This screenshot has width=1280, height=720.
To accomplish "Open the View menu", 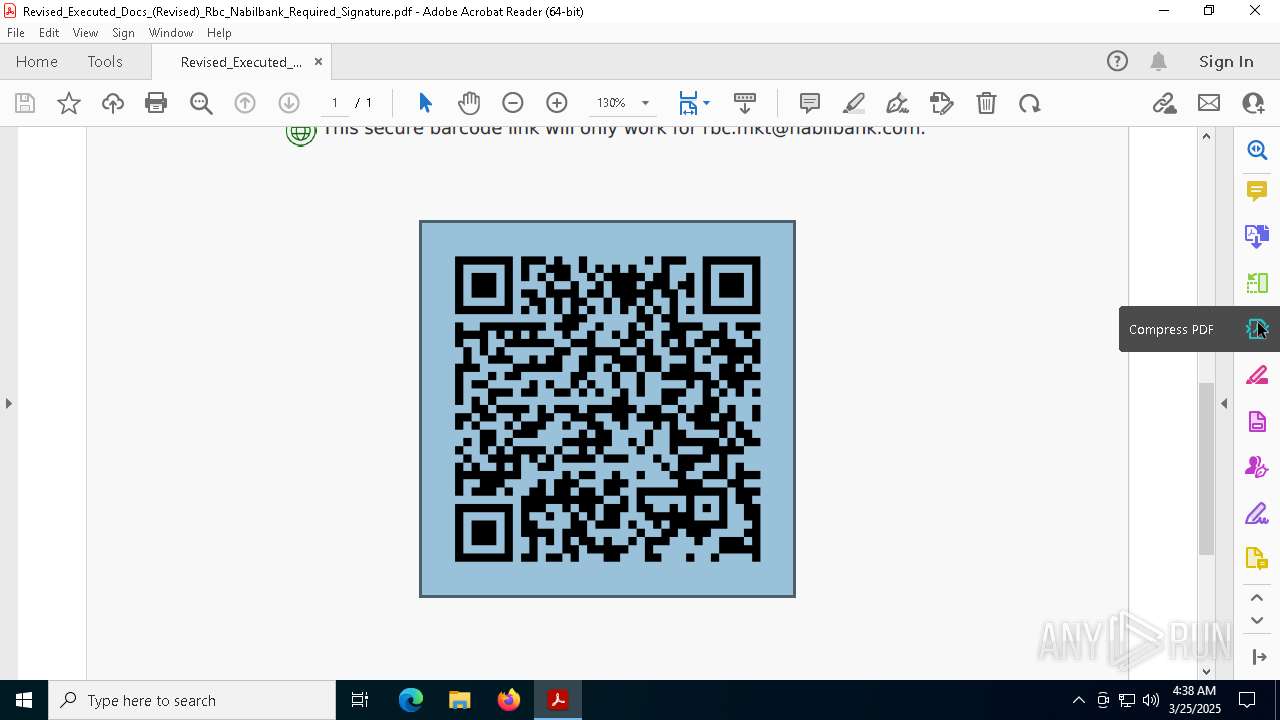I will click(86, 33).
